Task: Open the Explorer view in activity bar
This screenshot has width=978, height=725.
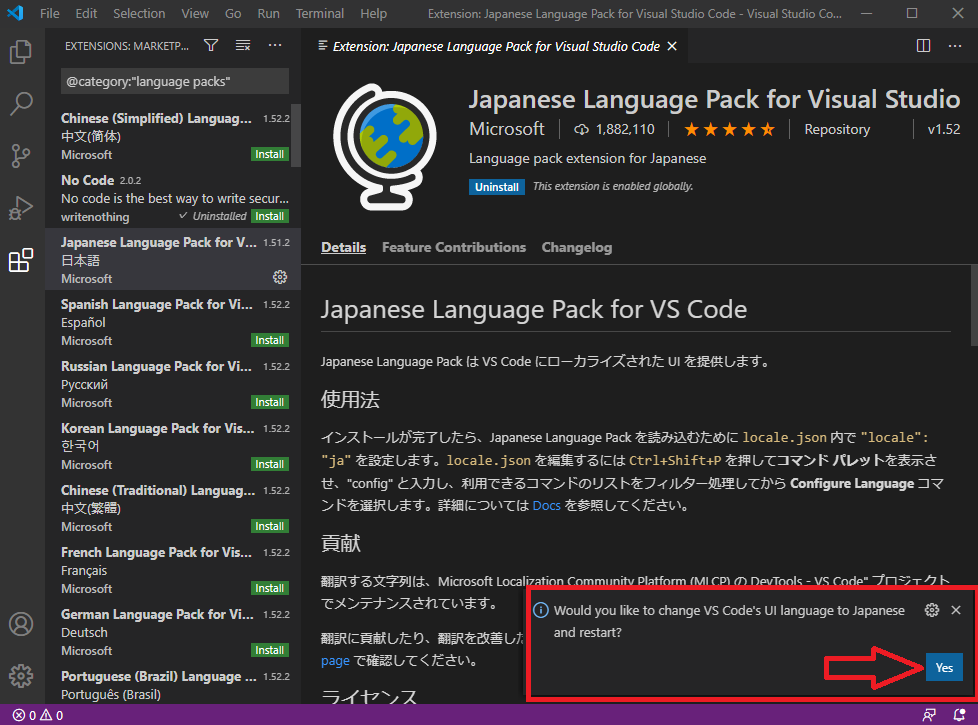Action: coord(21,52)
